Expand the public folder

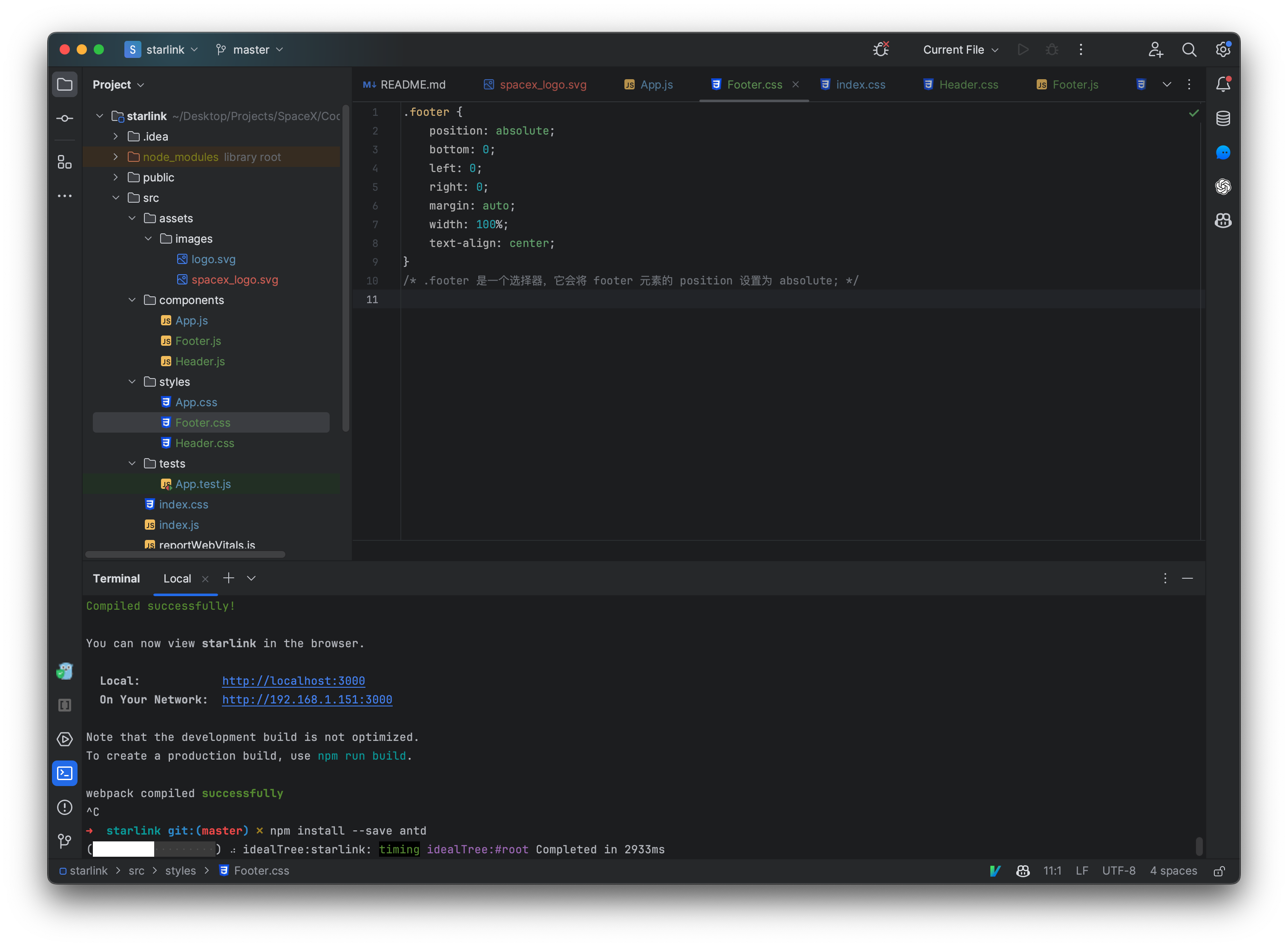tap(115, 177)
